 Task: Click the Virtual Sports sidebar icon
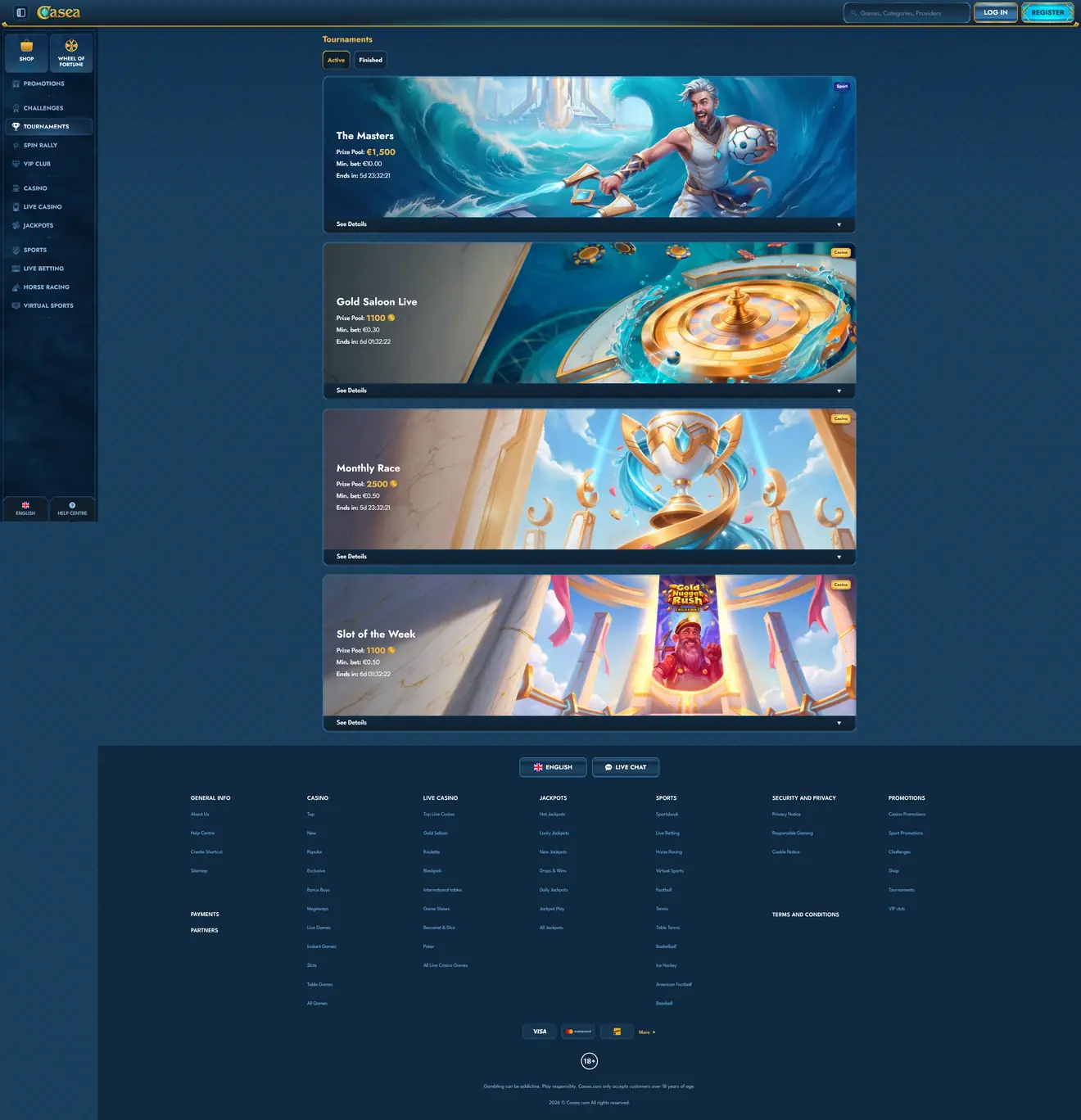pyautogui.click(x=16, y=305)
